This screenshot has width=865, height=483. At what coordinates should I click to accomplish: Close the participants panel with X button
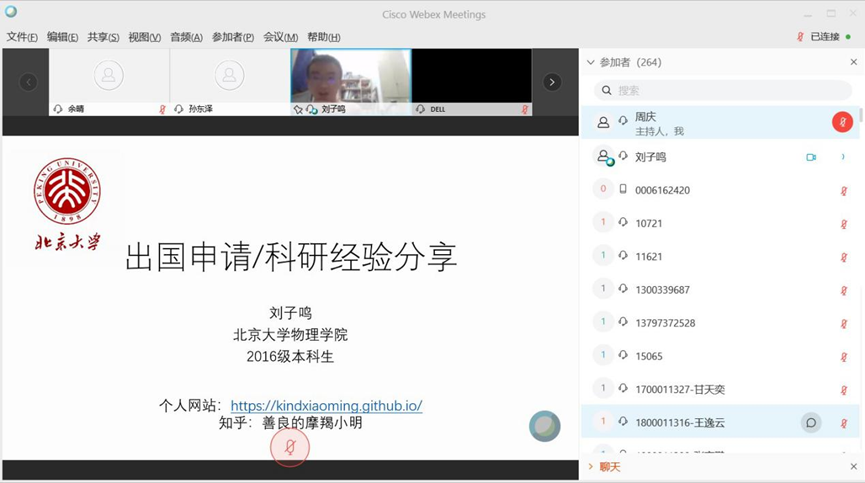[853, 62]
